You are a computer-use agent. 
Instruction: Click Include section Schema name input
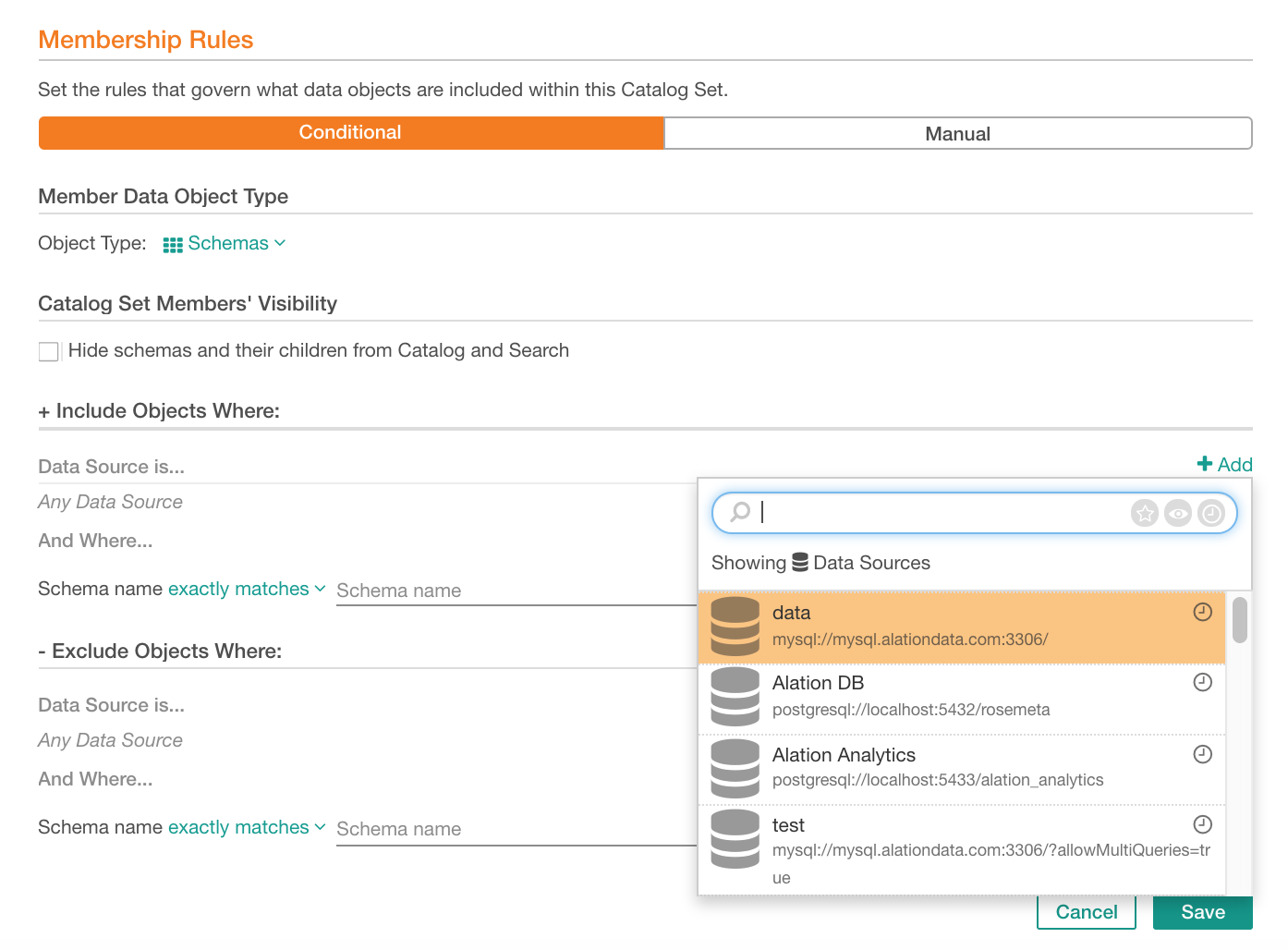[517, 591]
